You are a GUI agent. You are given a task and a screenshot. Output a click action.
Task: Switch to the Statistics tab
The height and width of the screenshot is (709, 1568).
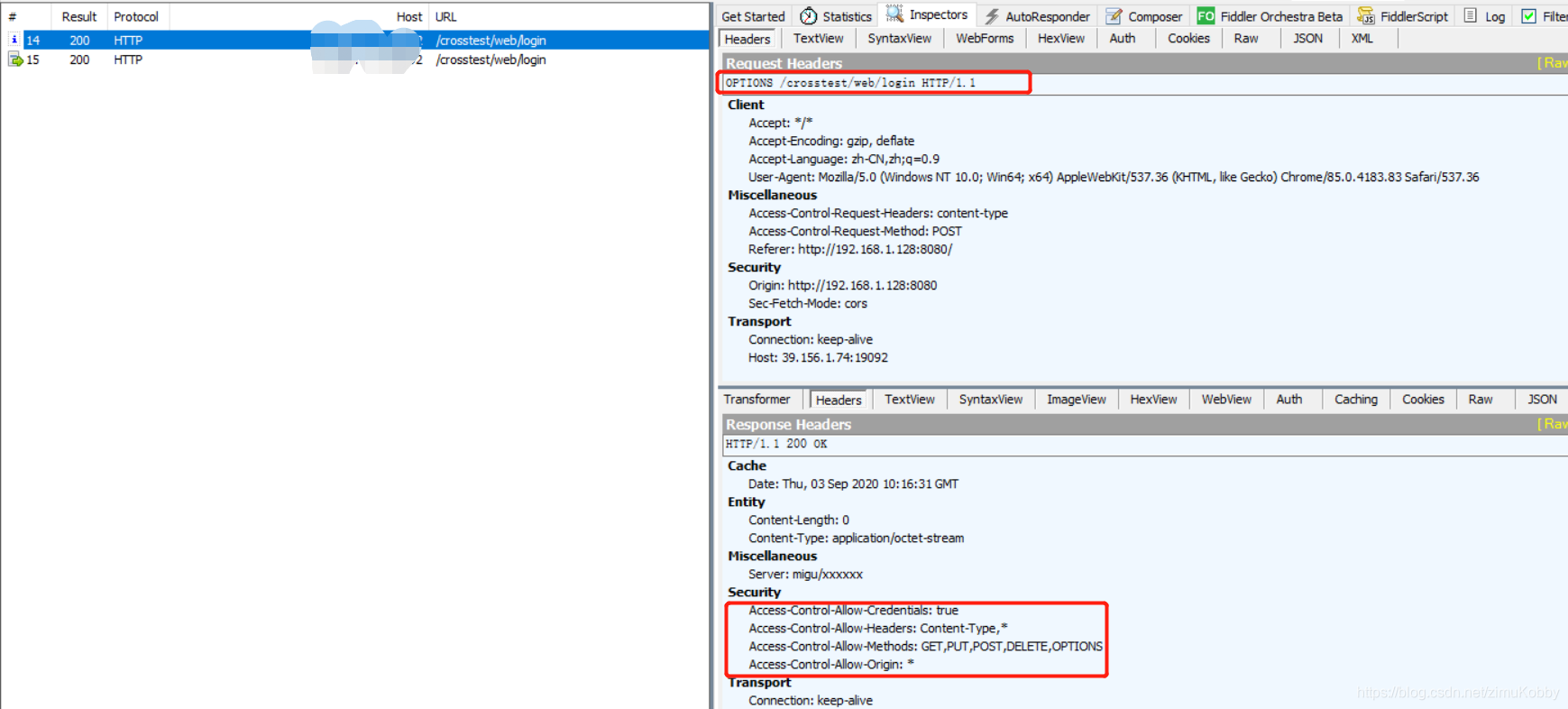click(847, 16)
